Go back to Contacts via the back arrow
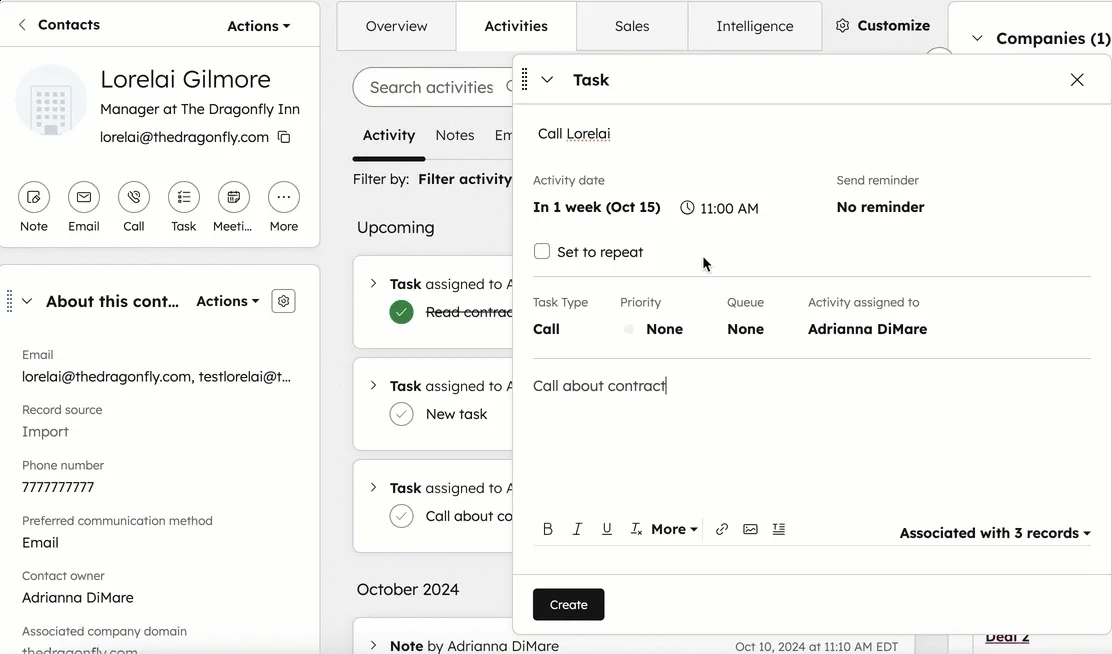1112x654 pixels. 22,25
